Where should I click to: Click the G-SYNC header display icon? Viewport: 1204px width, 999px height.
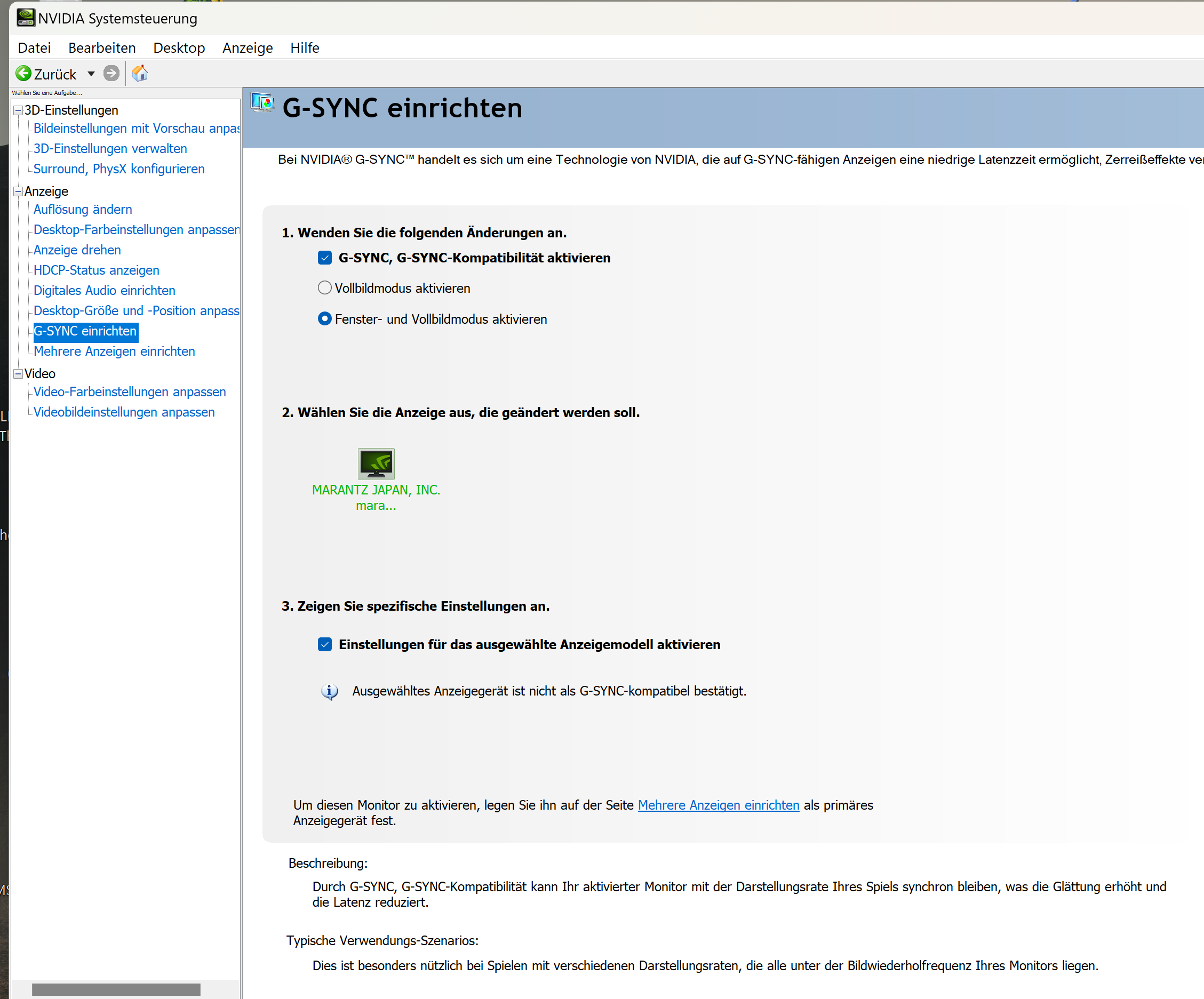pyautogui.click(x=262, y=103)
